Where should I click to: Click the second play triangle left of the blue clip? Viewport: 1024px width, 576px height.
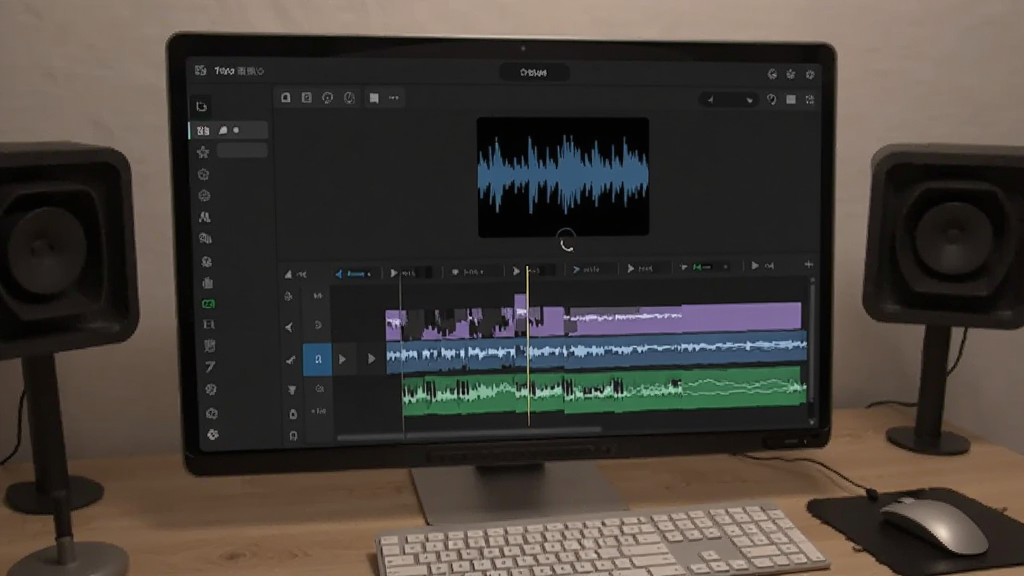tap(371, 359)
